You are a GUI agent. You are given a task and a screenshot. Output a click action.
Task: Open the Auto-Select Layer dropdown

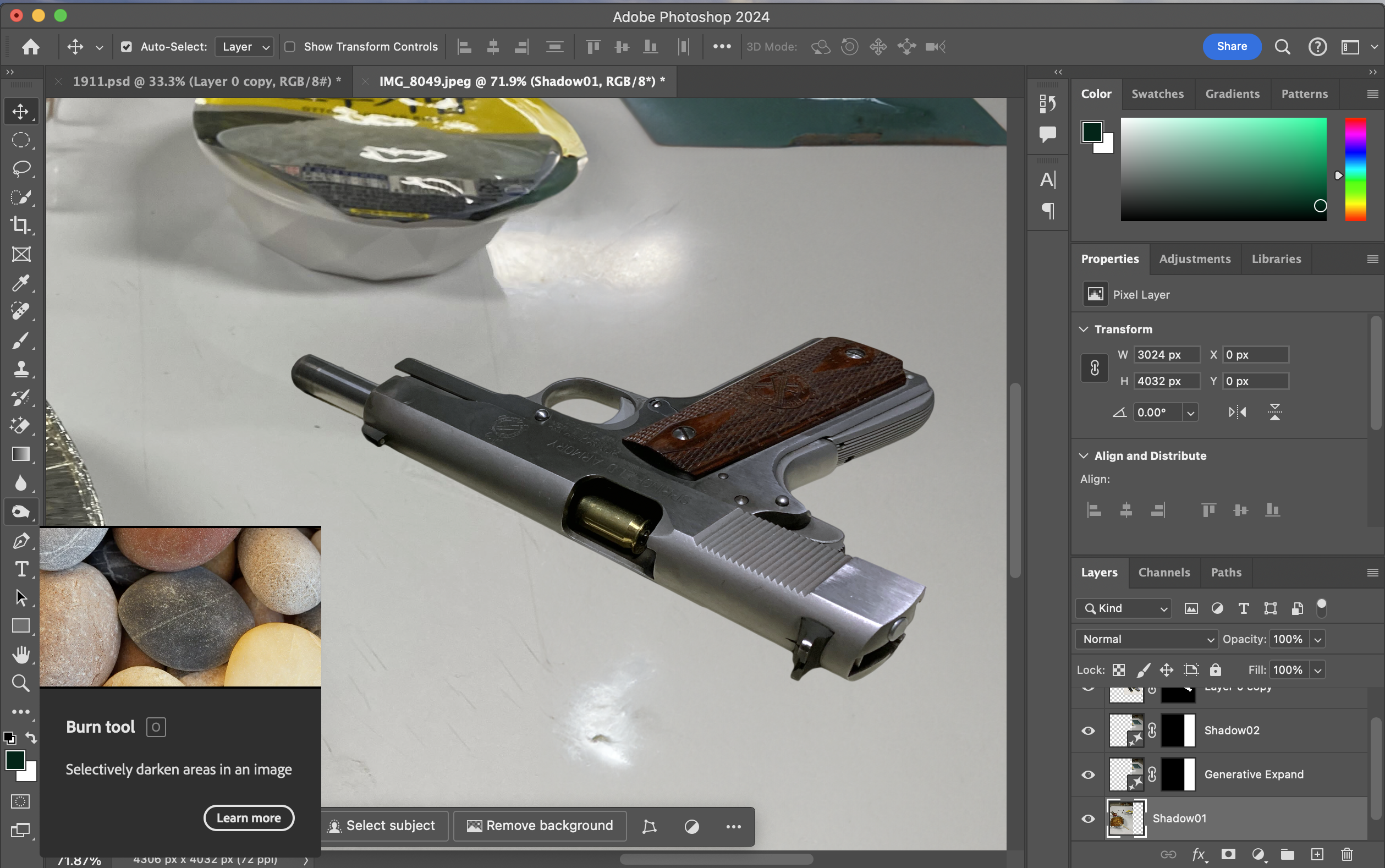[245, 47]
